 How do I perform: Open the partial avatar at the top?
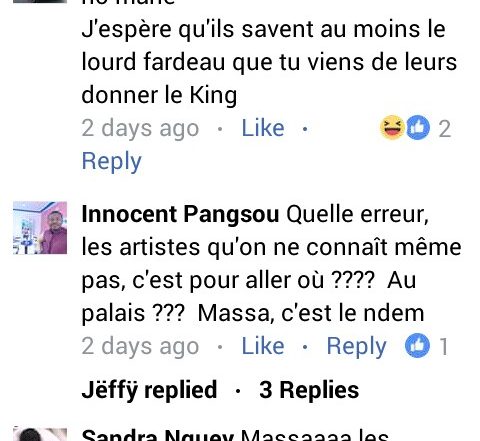point(40,1)
